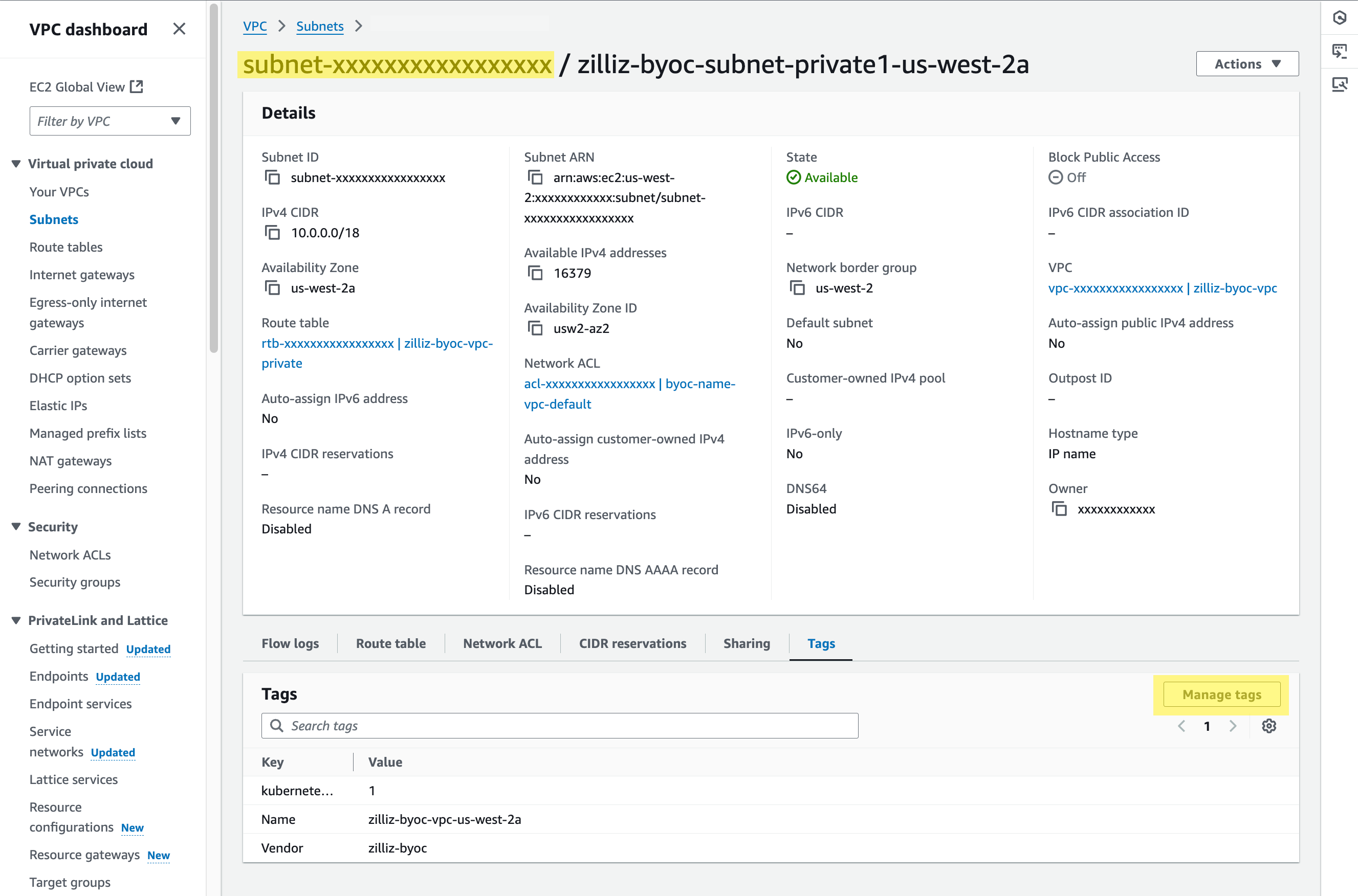Copy the Availability Zone ID usw2-az2
This screenshot has width=1358, height=896.
(535, 328)
